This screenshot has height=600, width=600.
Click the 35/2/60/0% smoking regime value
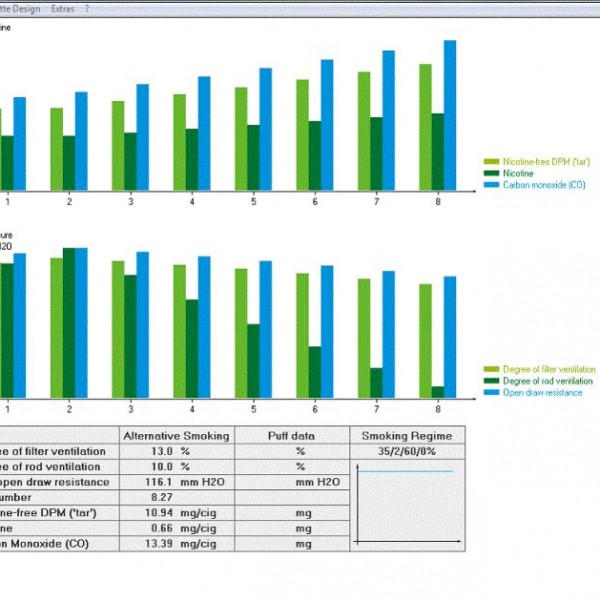tap(406, 451)
